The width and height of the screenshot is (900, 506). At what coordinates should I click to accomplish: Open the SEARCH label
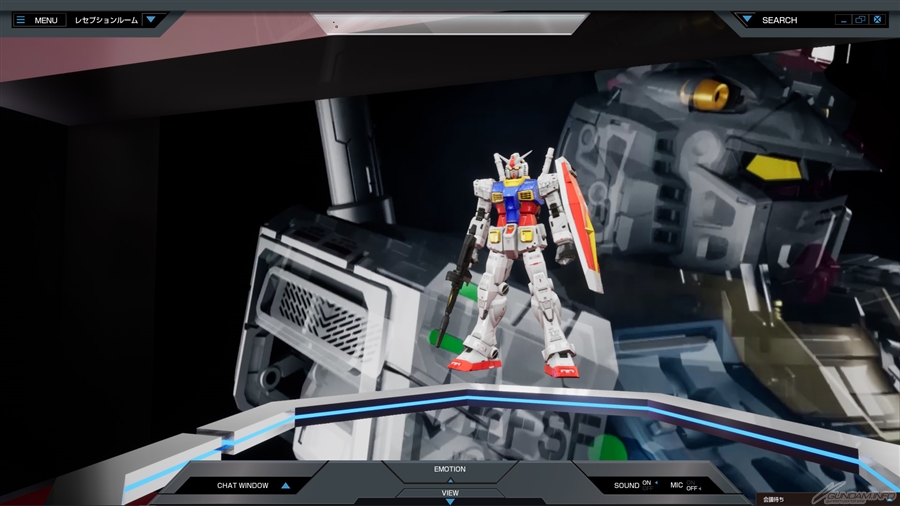[779, 20]
